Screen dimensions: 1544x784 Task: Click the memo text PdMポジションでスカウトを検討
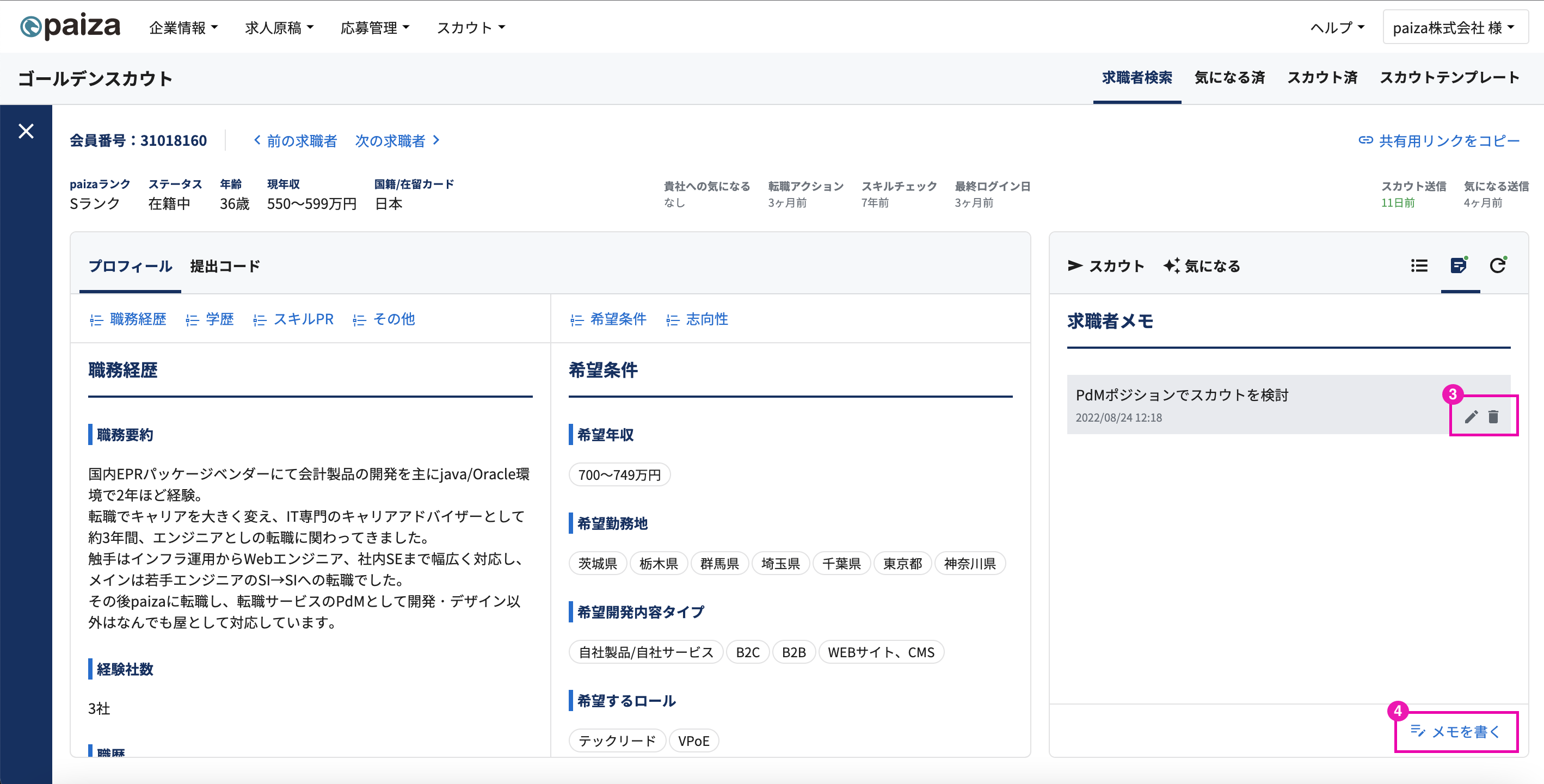[x=1182, y=395]
